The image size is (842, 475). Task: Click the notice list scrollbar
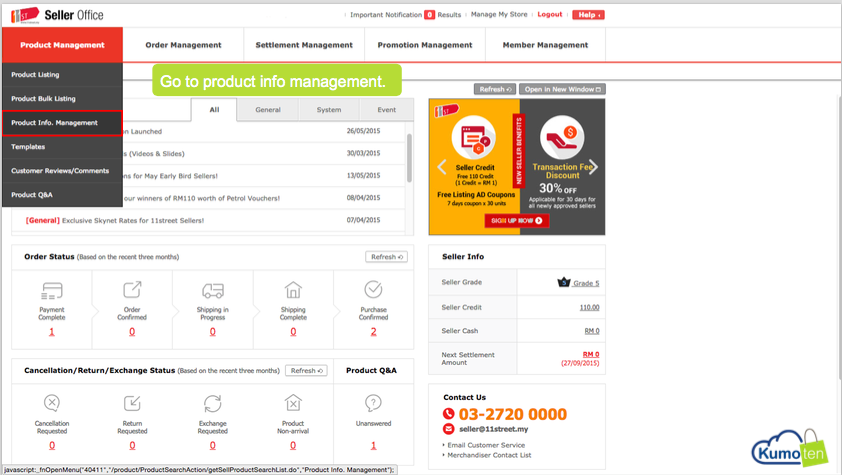(409, 158)
